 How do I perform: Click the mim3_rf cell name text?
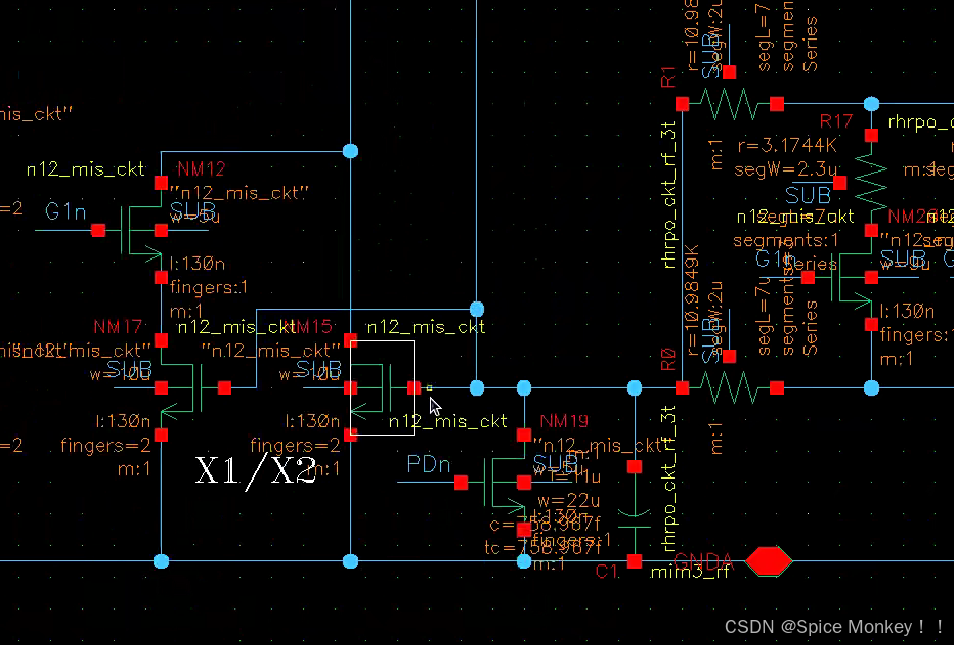(690, 573)
